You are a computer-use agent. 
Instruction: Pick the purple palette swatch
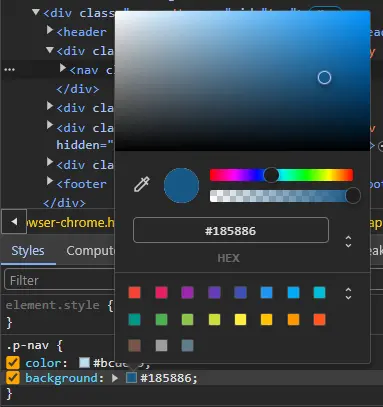[188, 293]
